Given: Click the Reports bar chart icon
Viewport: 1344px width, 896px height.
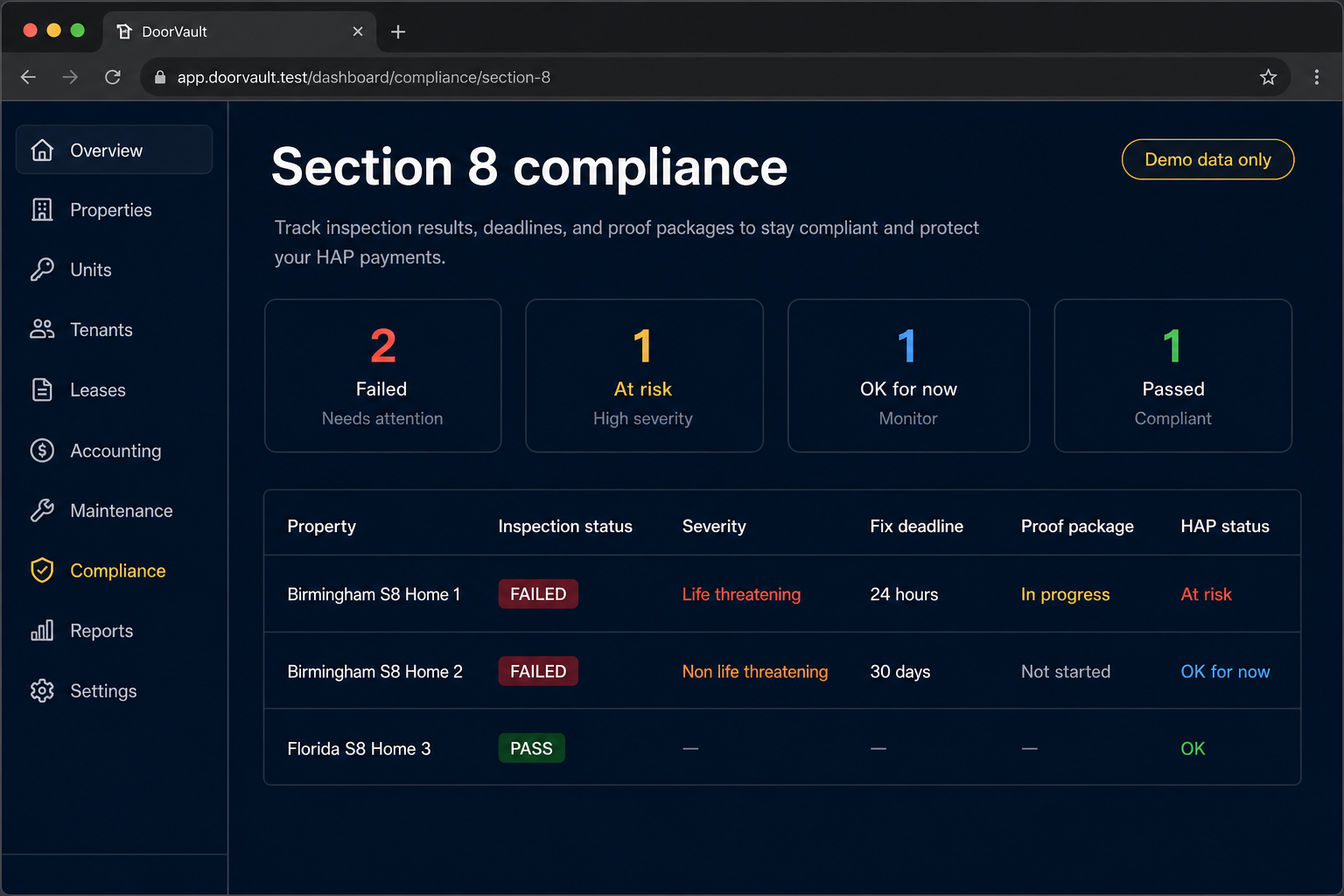Looking at the screenshot, I should coord(42,630).
